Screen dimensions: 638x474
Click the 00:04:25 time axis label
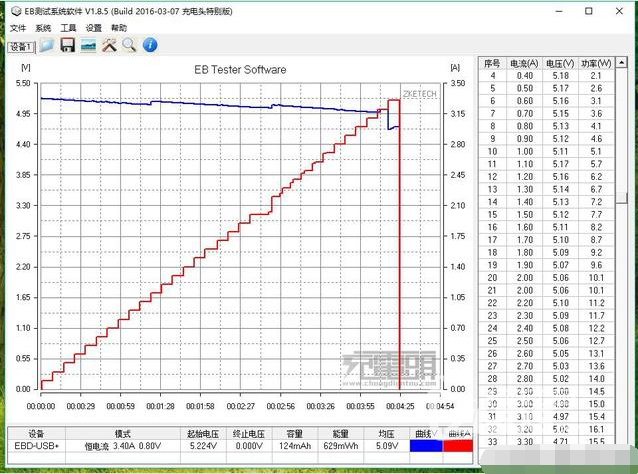[400, 406]
